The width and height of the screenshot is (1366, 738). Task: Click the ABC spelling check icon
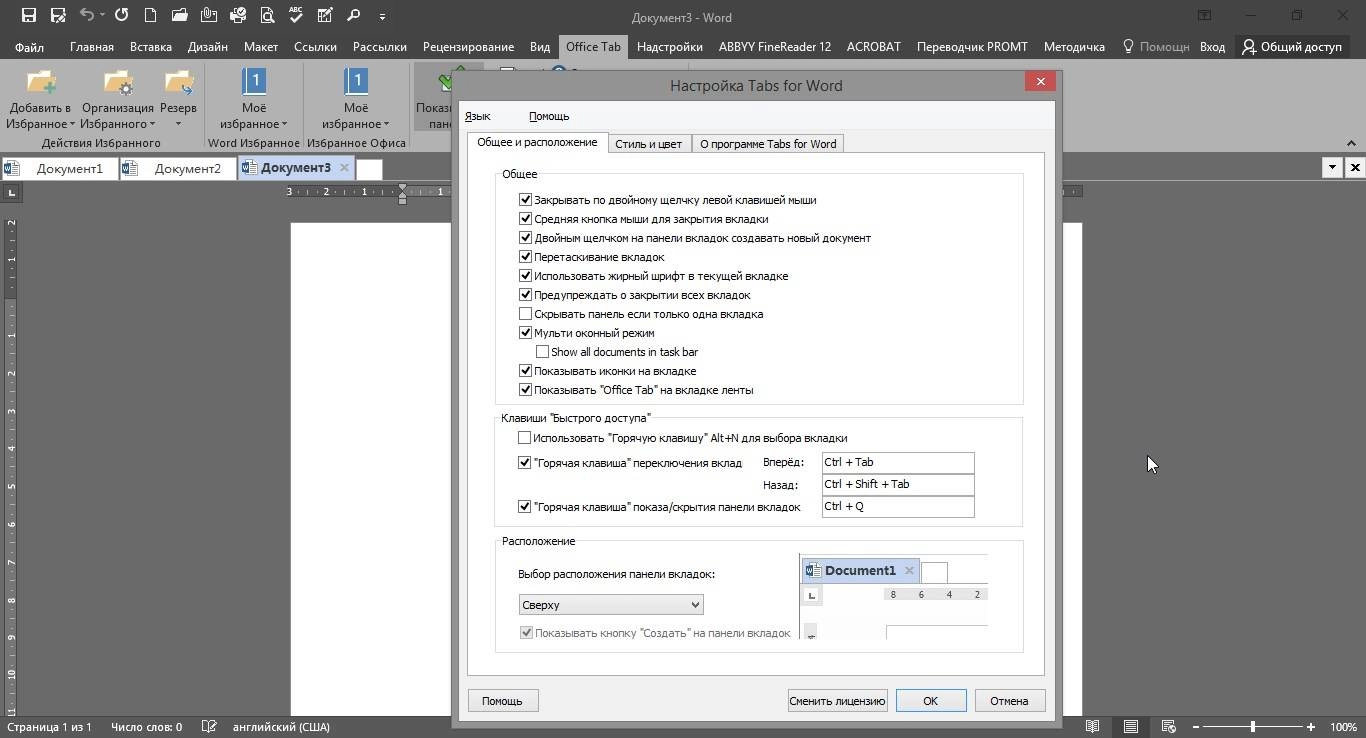point(296,16)
